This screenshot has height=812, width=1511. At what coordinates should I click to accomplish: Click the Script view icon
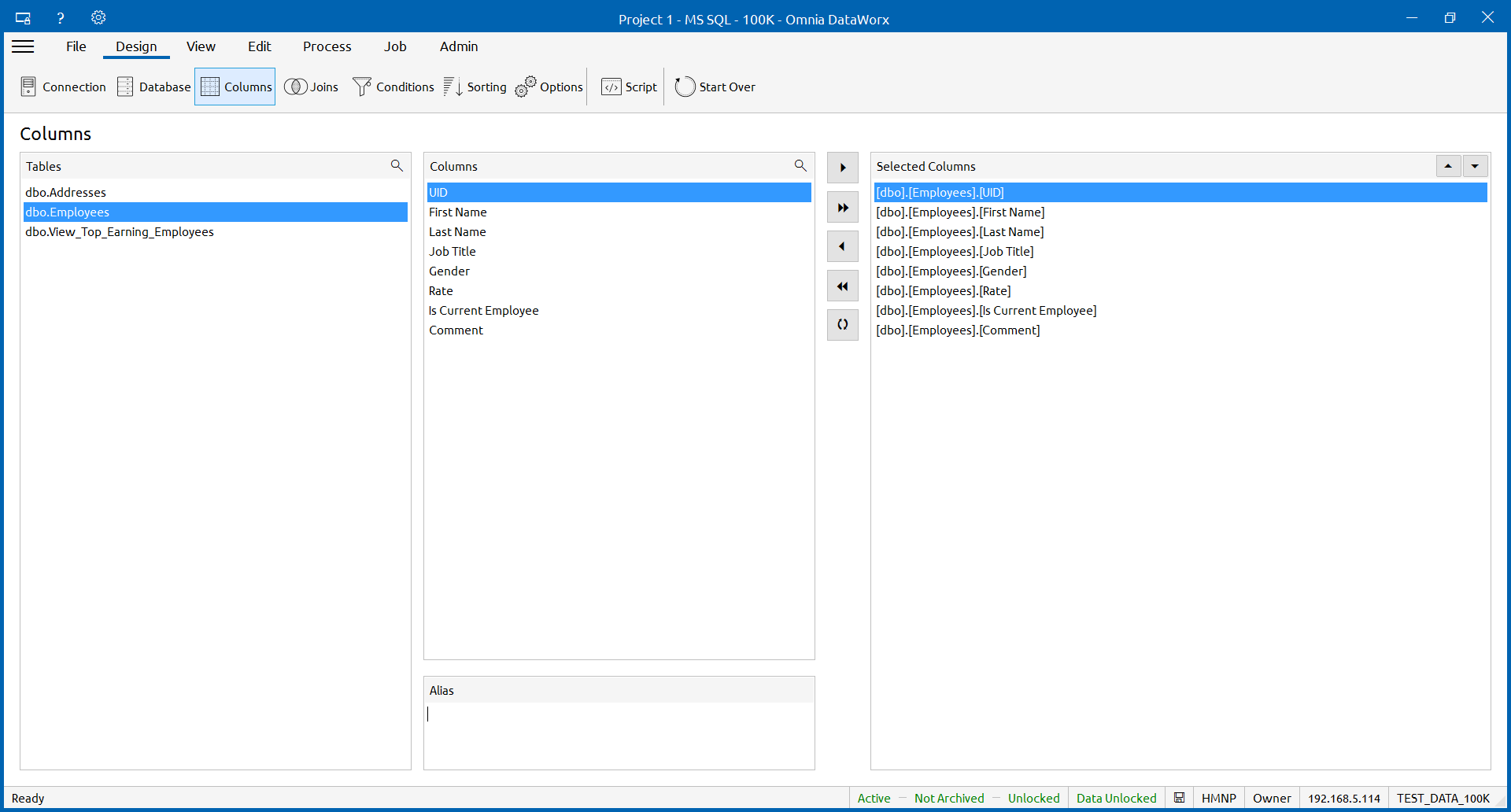(x=611, y=87)
